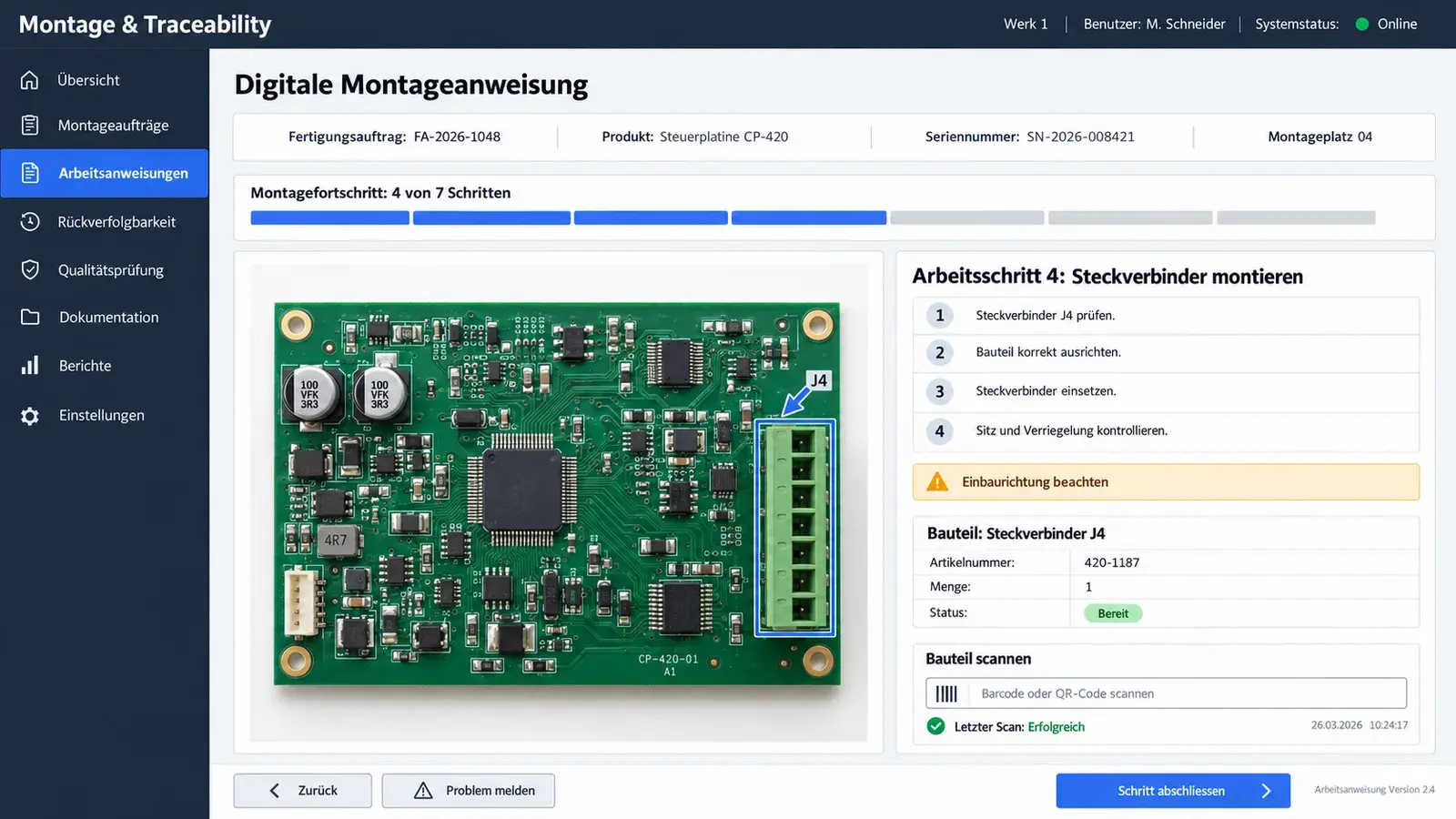Click the fifth progress bar segment
This screenshot has width=1456, height=819.
point(966,218)
